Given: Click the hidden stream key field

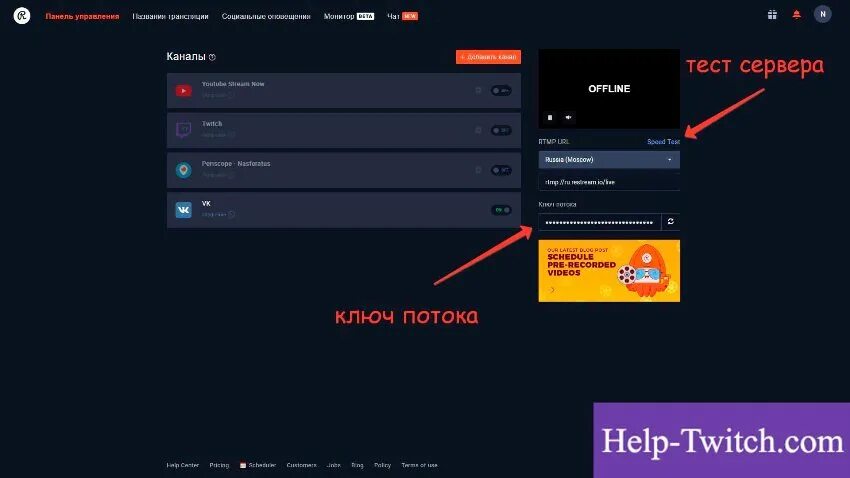Looking at the screenshot, I should (600, 222).
